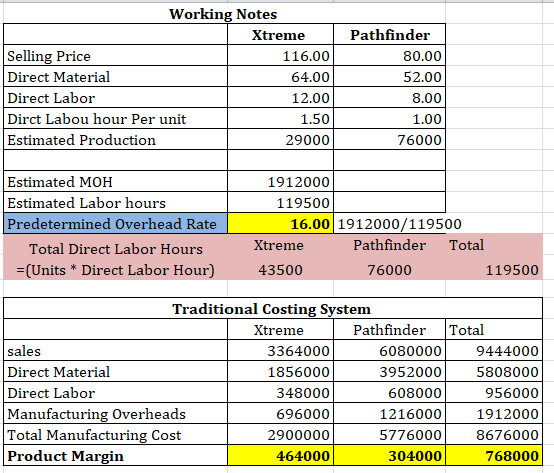Viewport: 554px width, 473px height.
Task: Select total product margin 768000
Action: (494, 456)
